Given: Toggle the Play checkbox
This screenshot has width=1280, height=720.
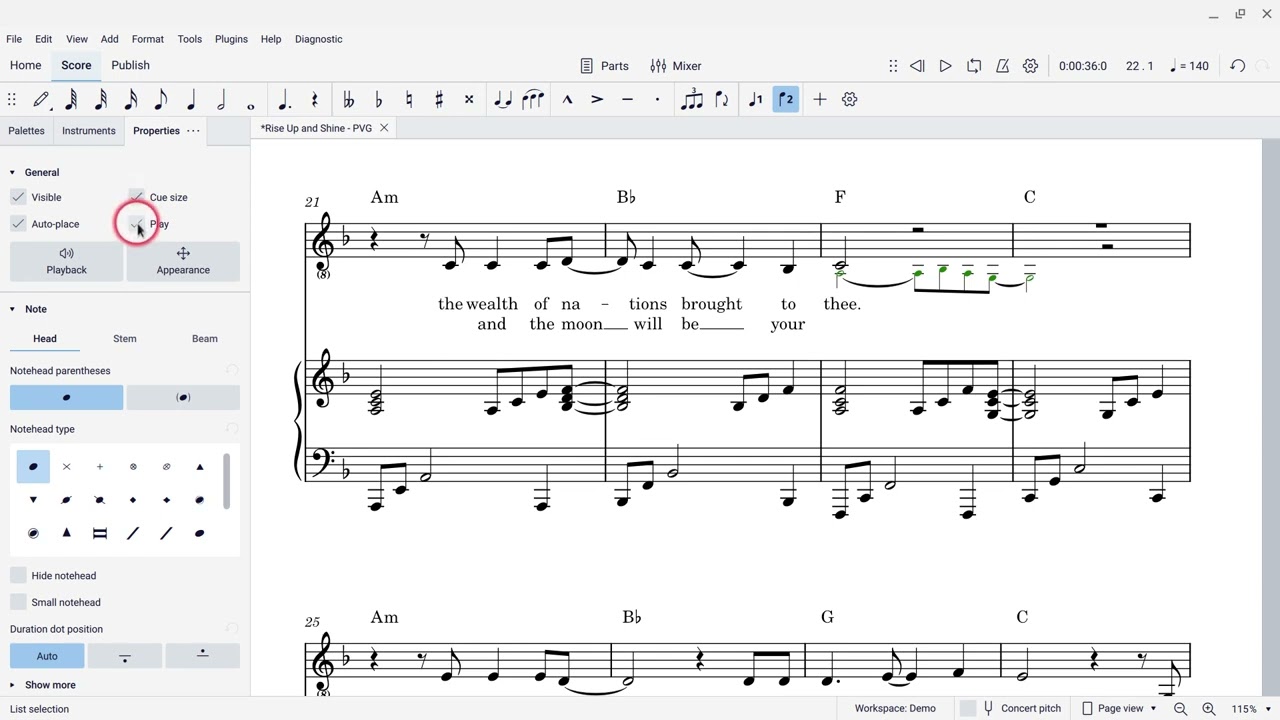Looking at the screenshot, I should point(136,224).
